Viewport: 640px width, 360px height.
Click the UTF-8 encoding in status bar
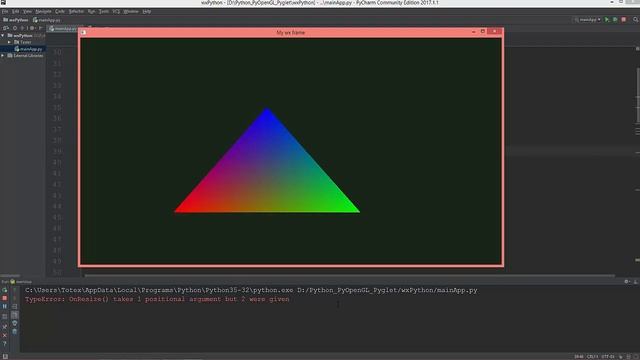click(x=607, y=357)
